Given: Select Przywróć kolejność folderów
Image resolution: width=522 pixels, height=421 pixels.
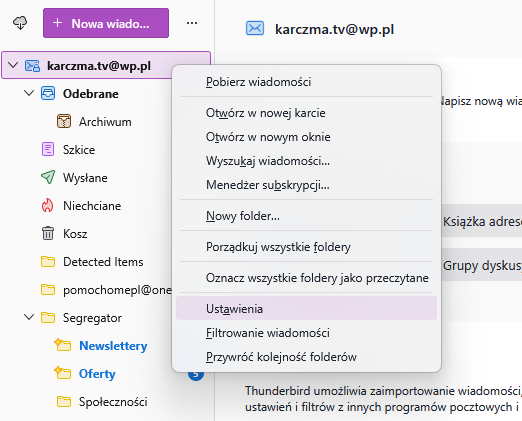Looking at the screenshot, I should point(306,357).
